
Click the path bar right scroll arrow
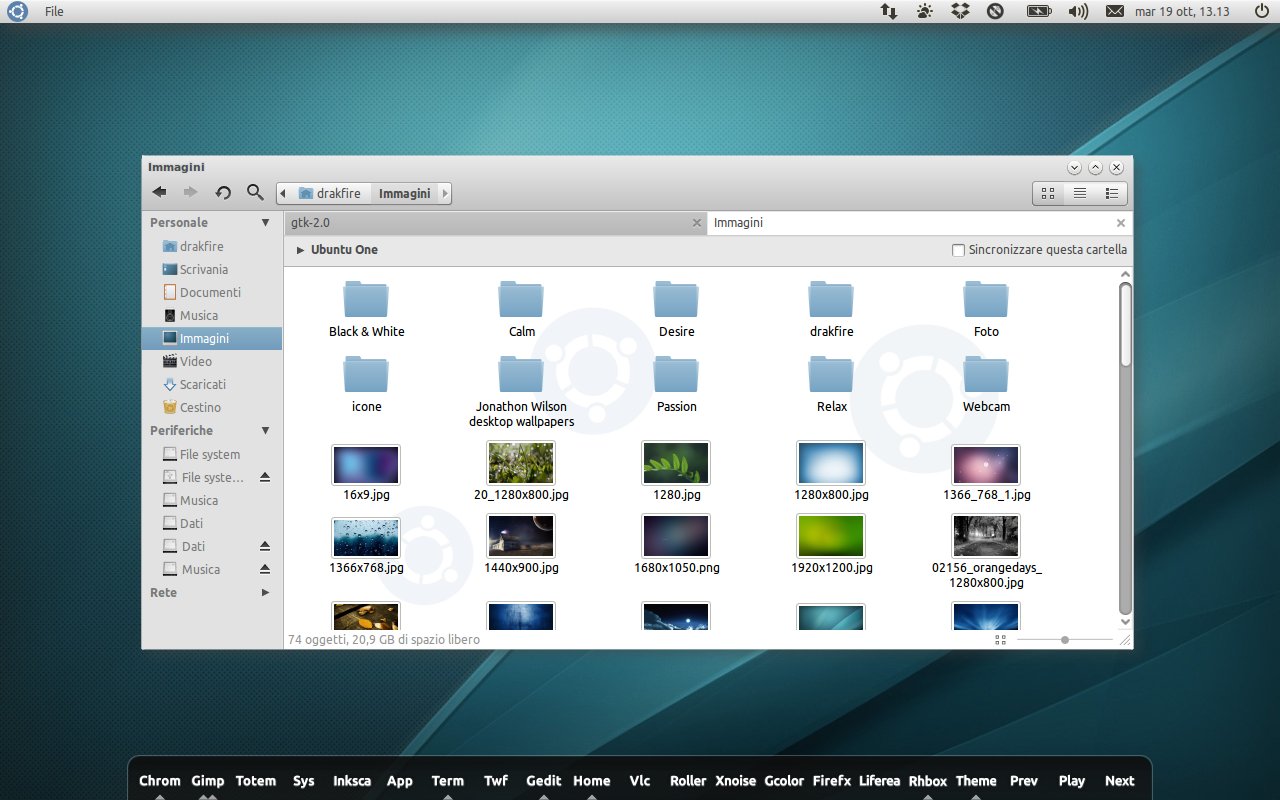click(444, 193)
